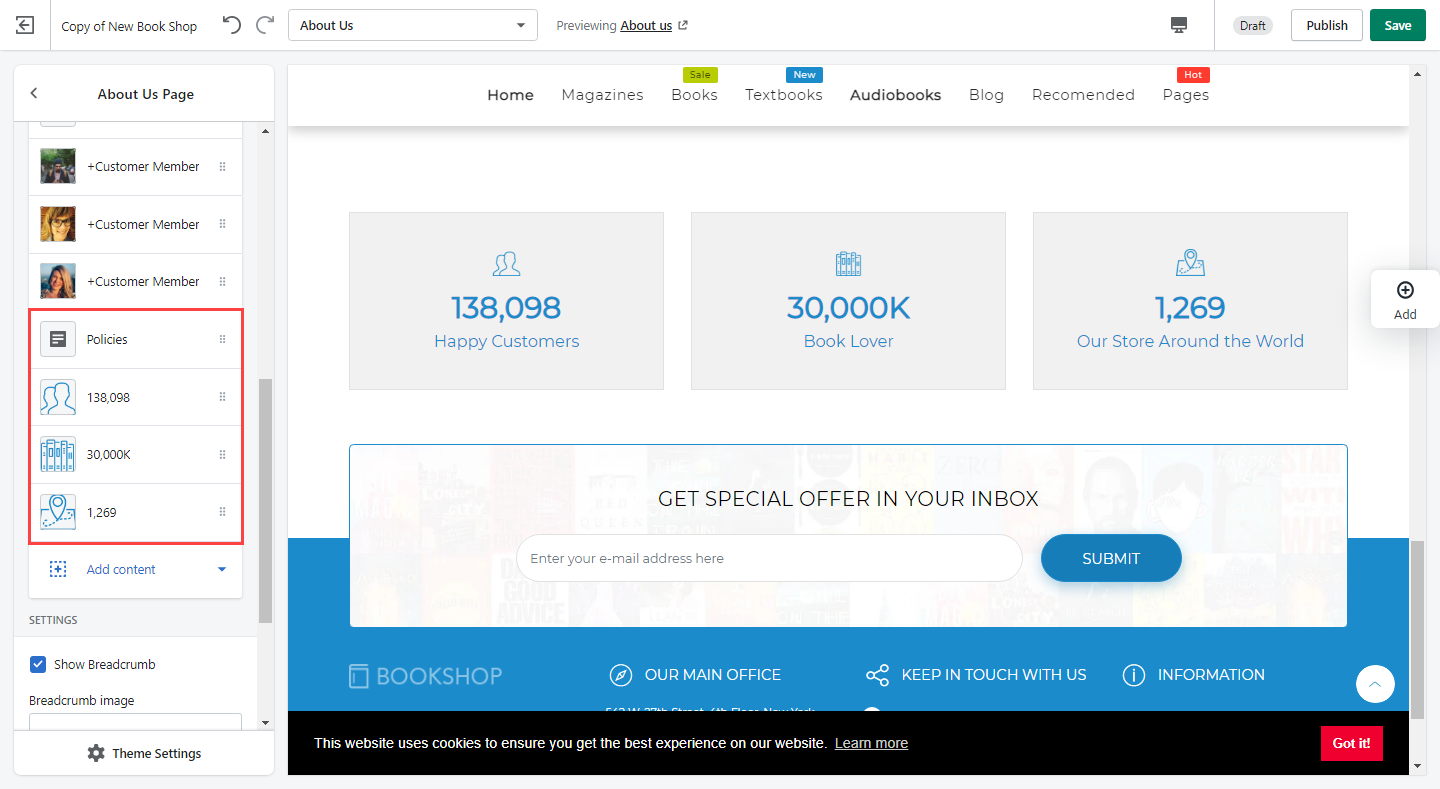Open Textbooks in the store menu
Viewport: 1440px width, 789px height.
784,95
